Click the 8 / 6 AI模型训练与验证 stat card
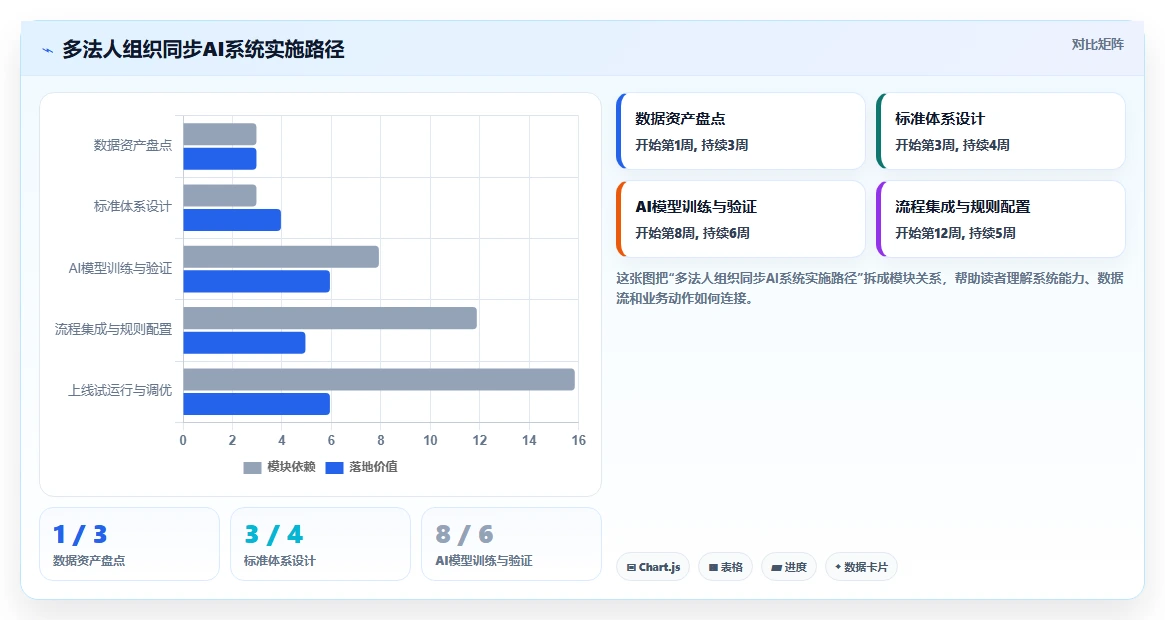Image resolution: width=1165 pixels, height=620 pixels. (511, 544)
